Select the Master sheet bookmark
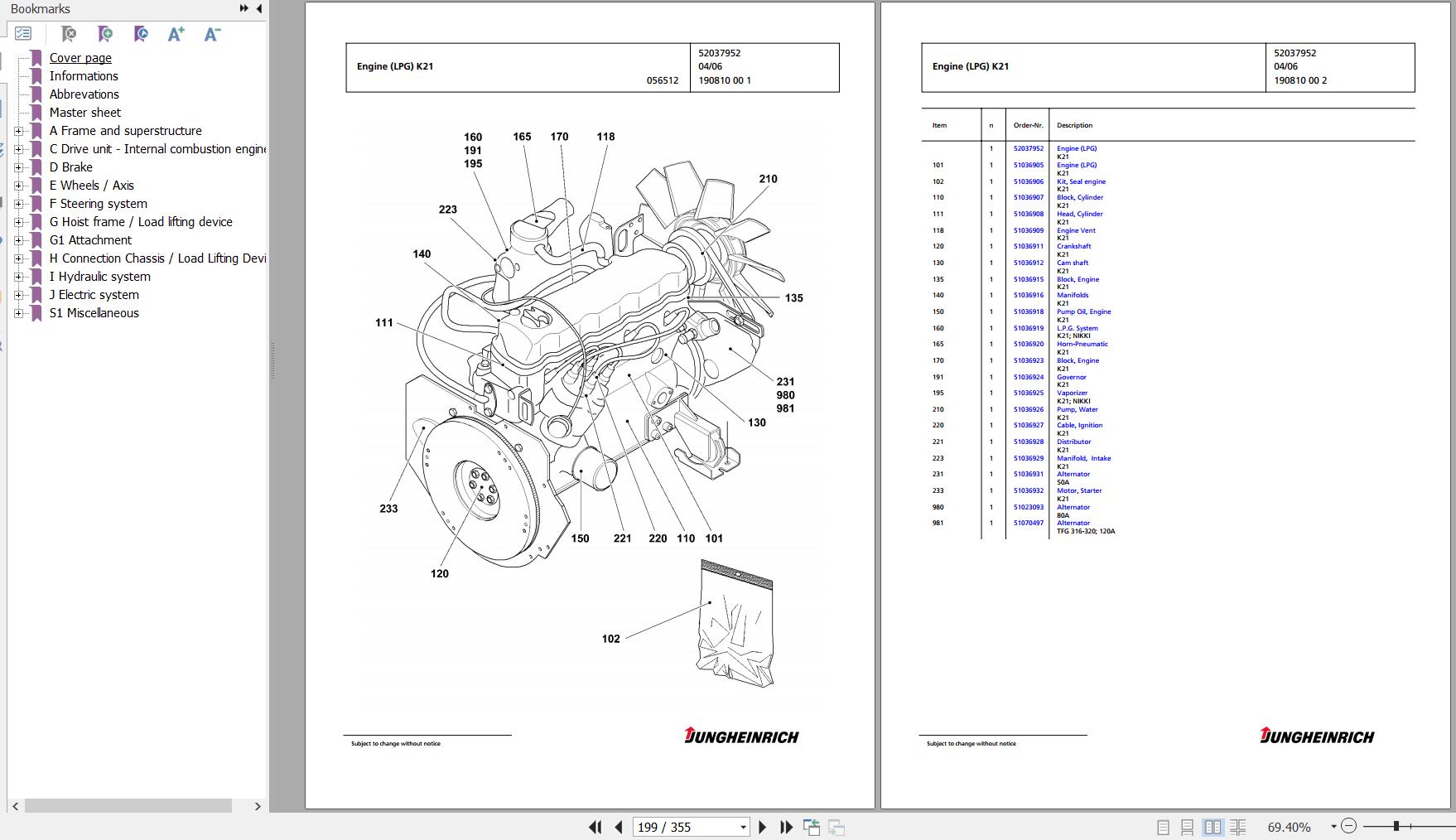1456x840 pixels. pos(84,113)
